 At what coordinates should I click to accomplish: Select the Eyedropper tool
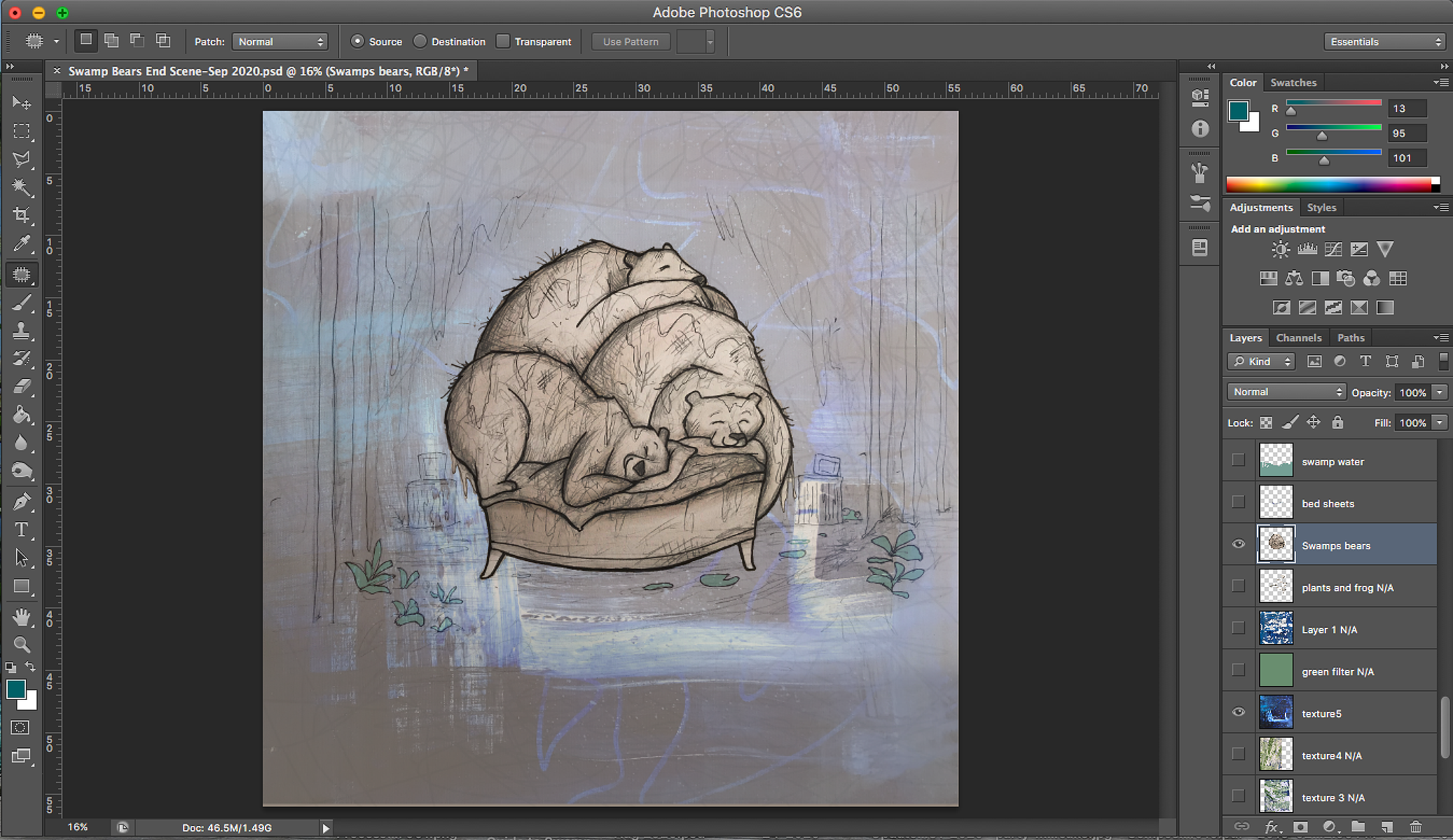[22, 244]
